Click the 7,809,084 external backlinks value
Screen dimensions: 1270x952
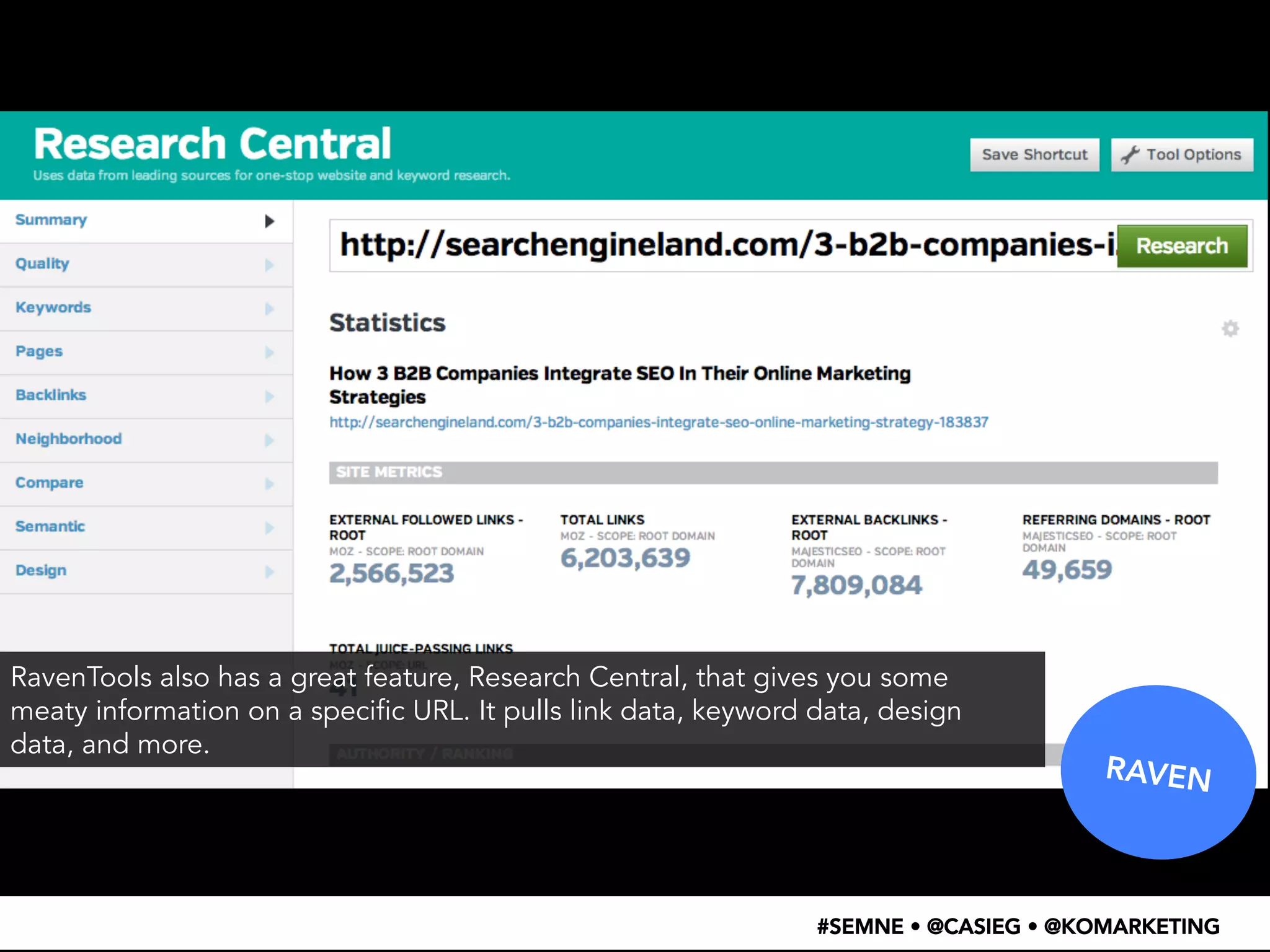856,585
